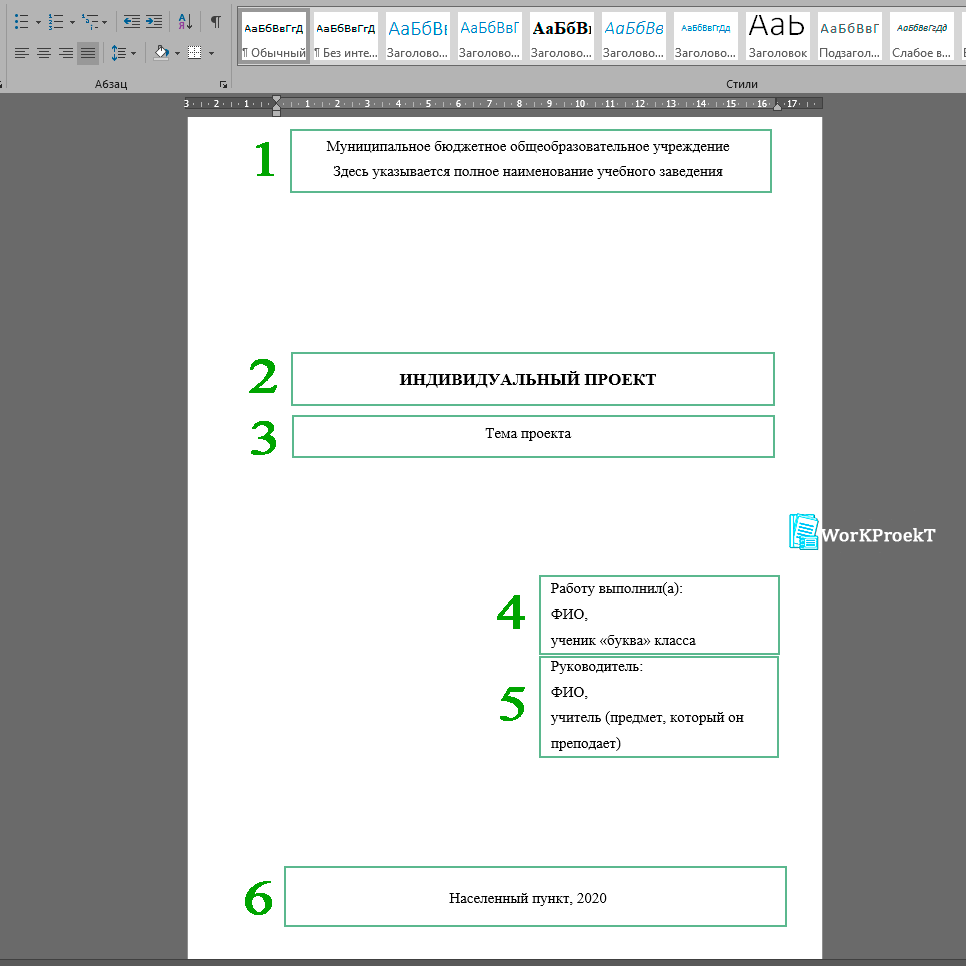Toggle the show paragraph marks button
This screenshot has width=966, height=966.
coord(215,21)
